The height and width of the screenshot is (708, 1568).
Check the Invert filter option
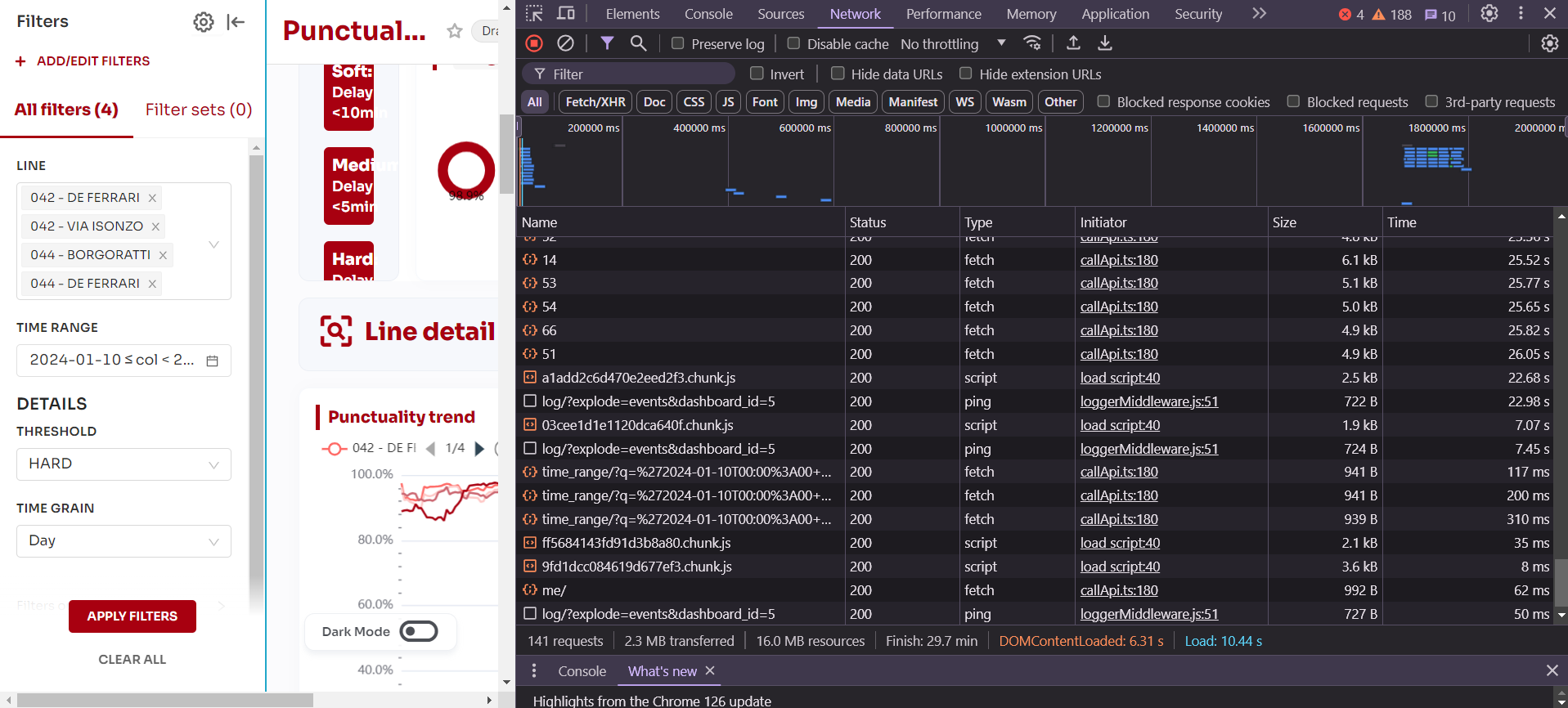coord(757,74)
